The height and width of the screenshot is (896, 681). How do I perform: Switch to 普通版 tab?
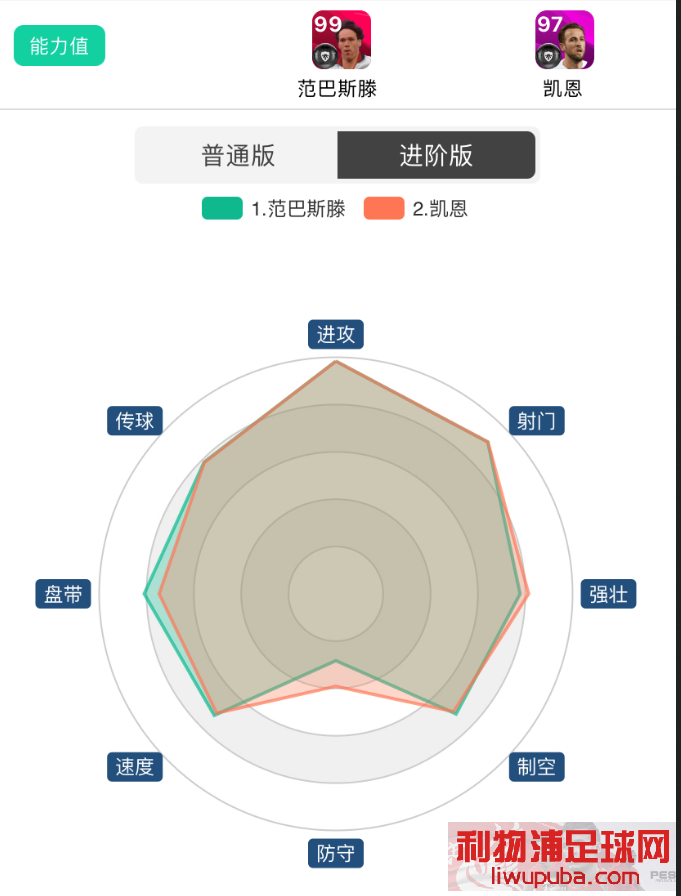pyautogui.click(x=238, y=155)
